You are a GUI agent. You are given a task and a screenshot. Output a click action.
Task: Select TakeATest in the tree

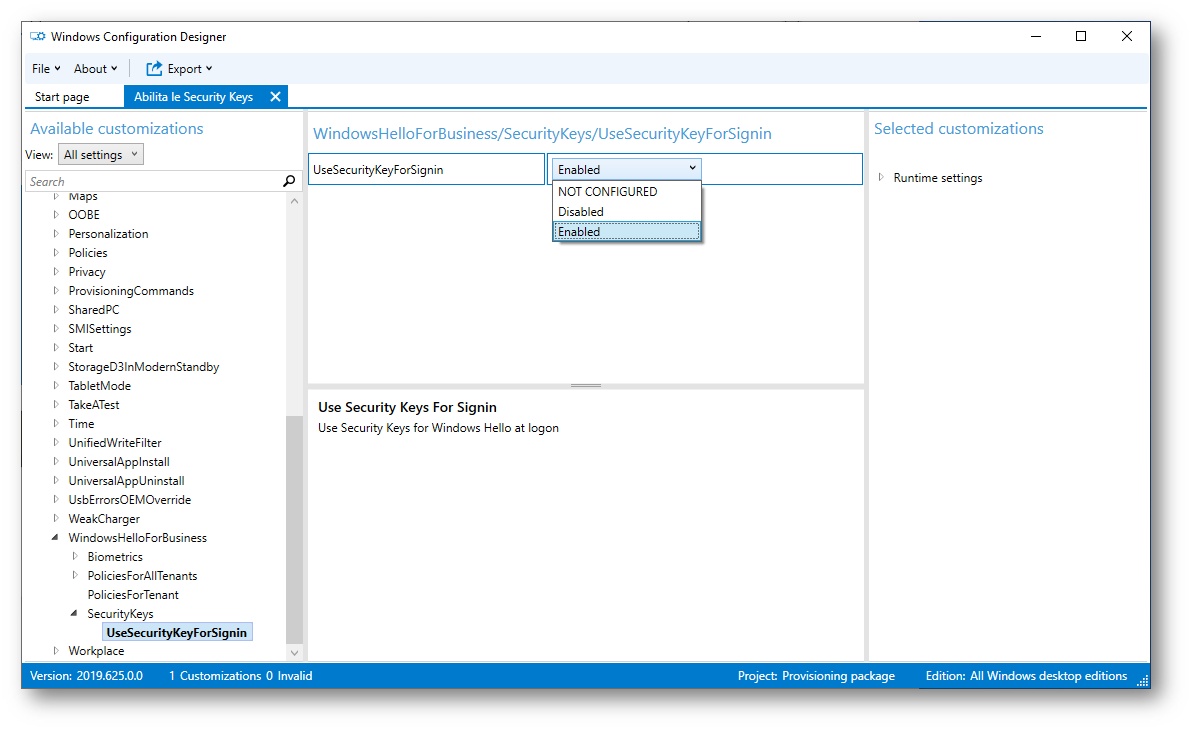tap(94, 405)
